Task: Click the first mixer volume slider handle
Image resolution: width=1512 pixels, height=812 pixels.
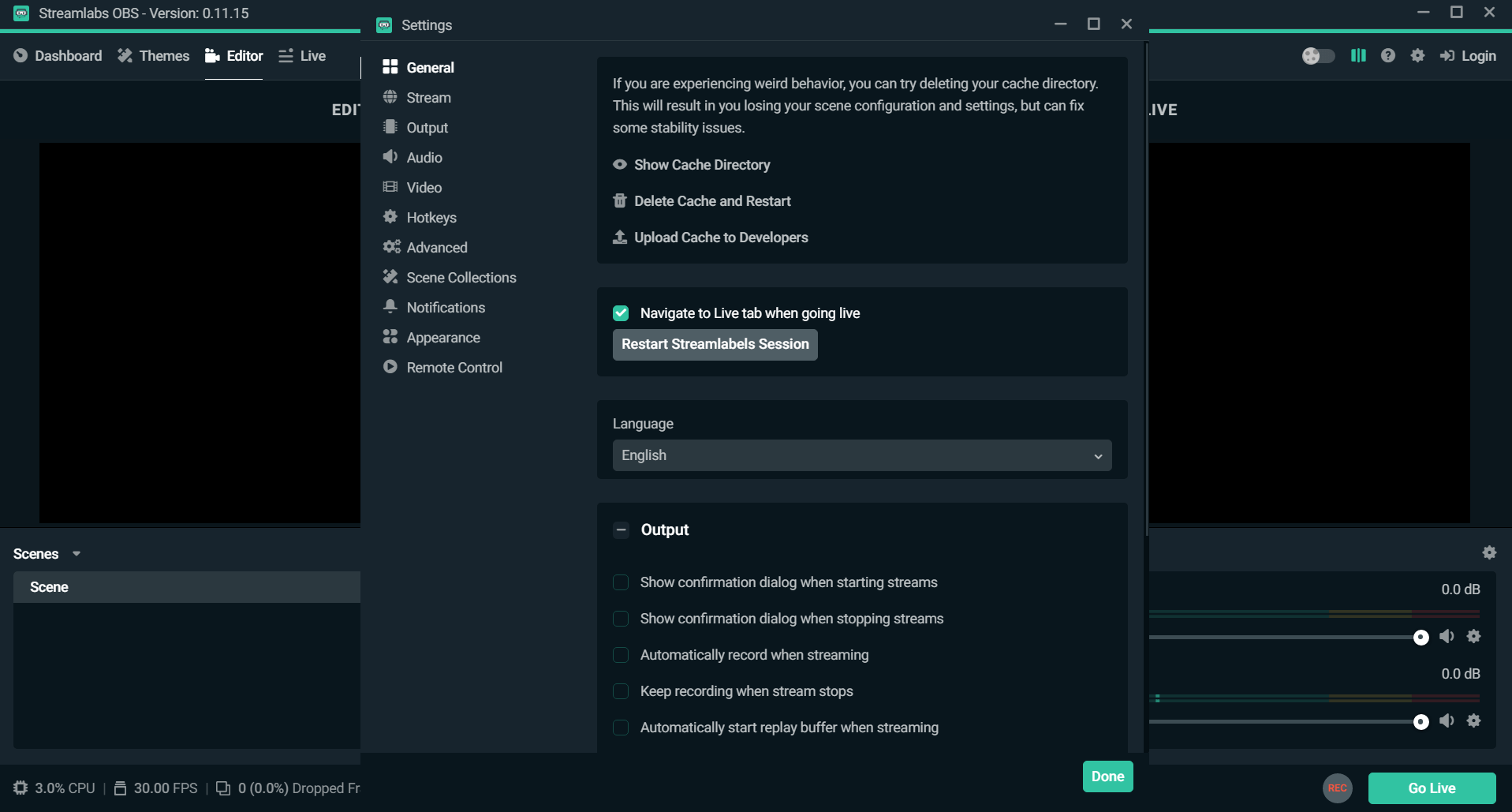Action: coord(1421,637)
